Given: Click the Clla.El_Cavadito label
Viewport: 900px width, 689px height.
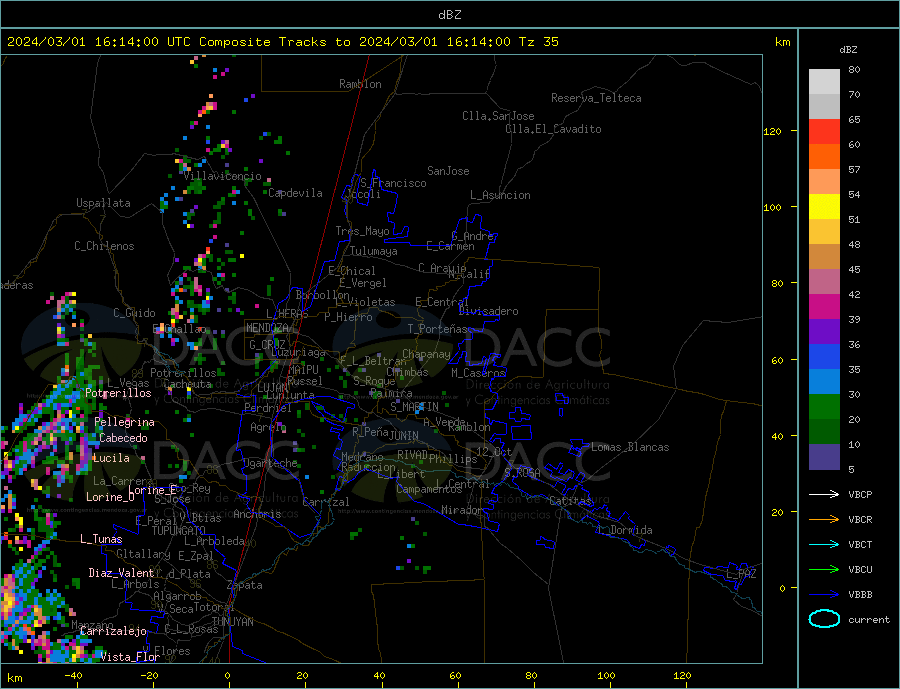Looking at the screenshot, I should click(553, 129).
